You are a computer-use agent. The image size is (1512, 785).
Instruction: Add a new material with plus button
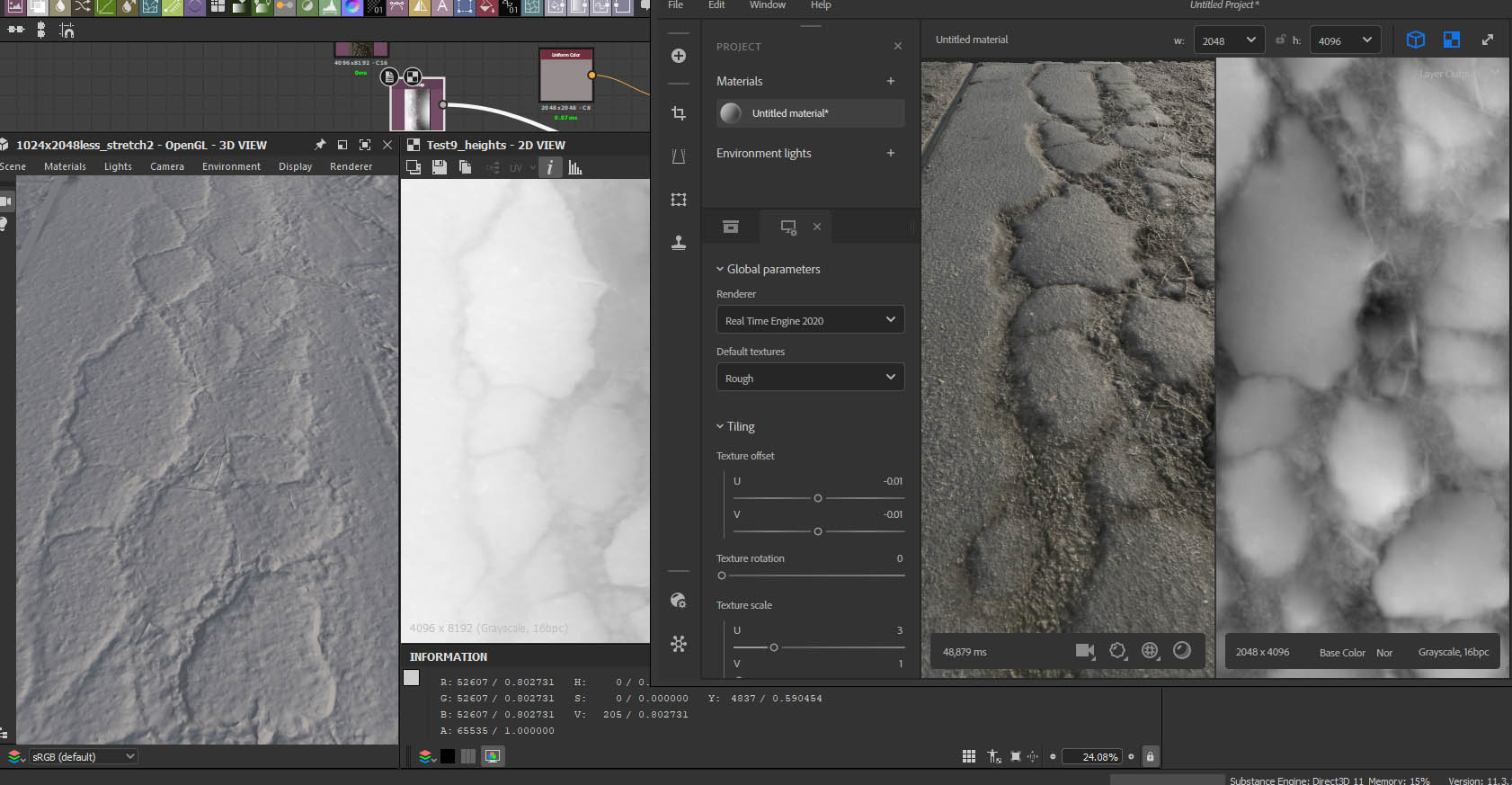pos(891,81)
